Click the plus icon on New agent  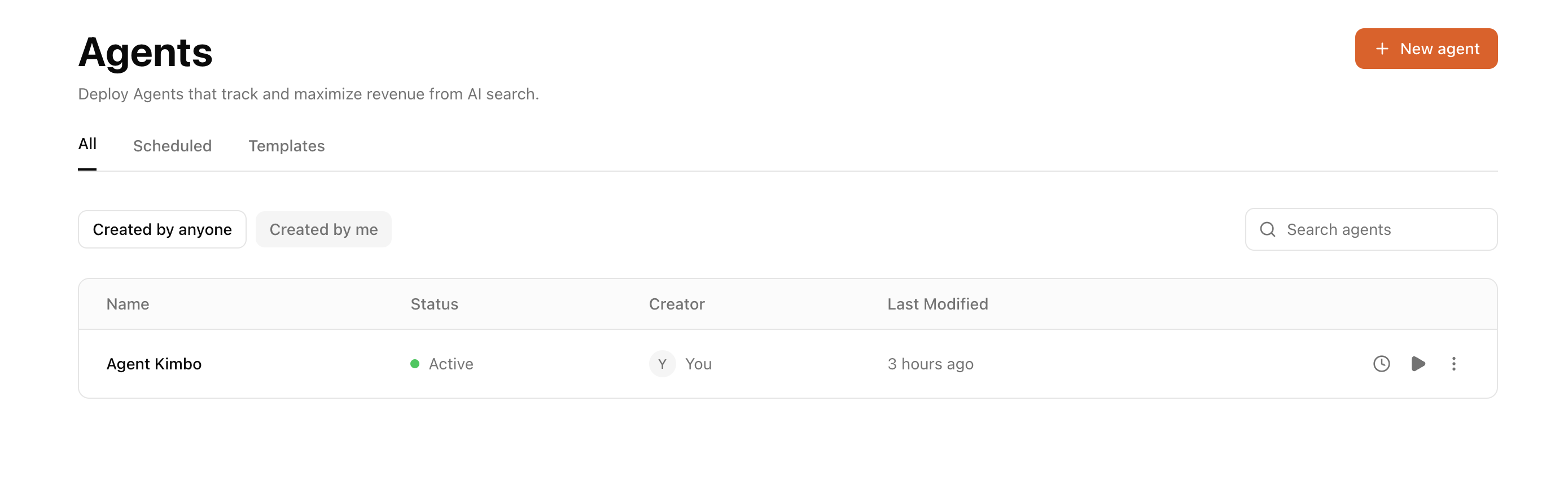tap(1382, 49)
